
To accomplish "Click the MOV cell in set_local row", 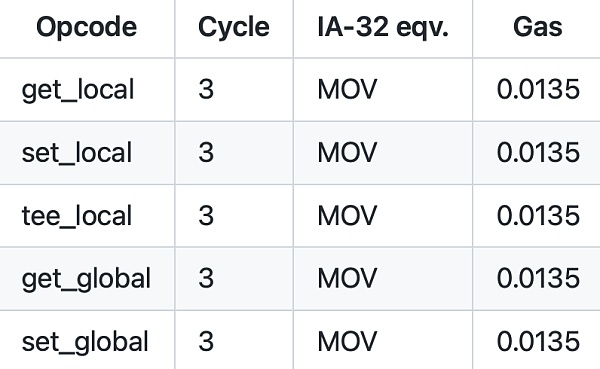I will pyautogui.click(x=347, y=152).
